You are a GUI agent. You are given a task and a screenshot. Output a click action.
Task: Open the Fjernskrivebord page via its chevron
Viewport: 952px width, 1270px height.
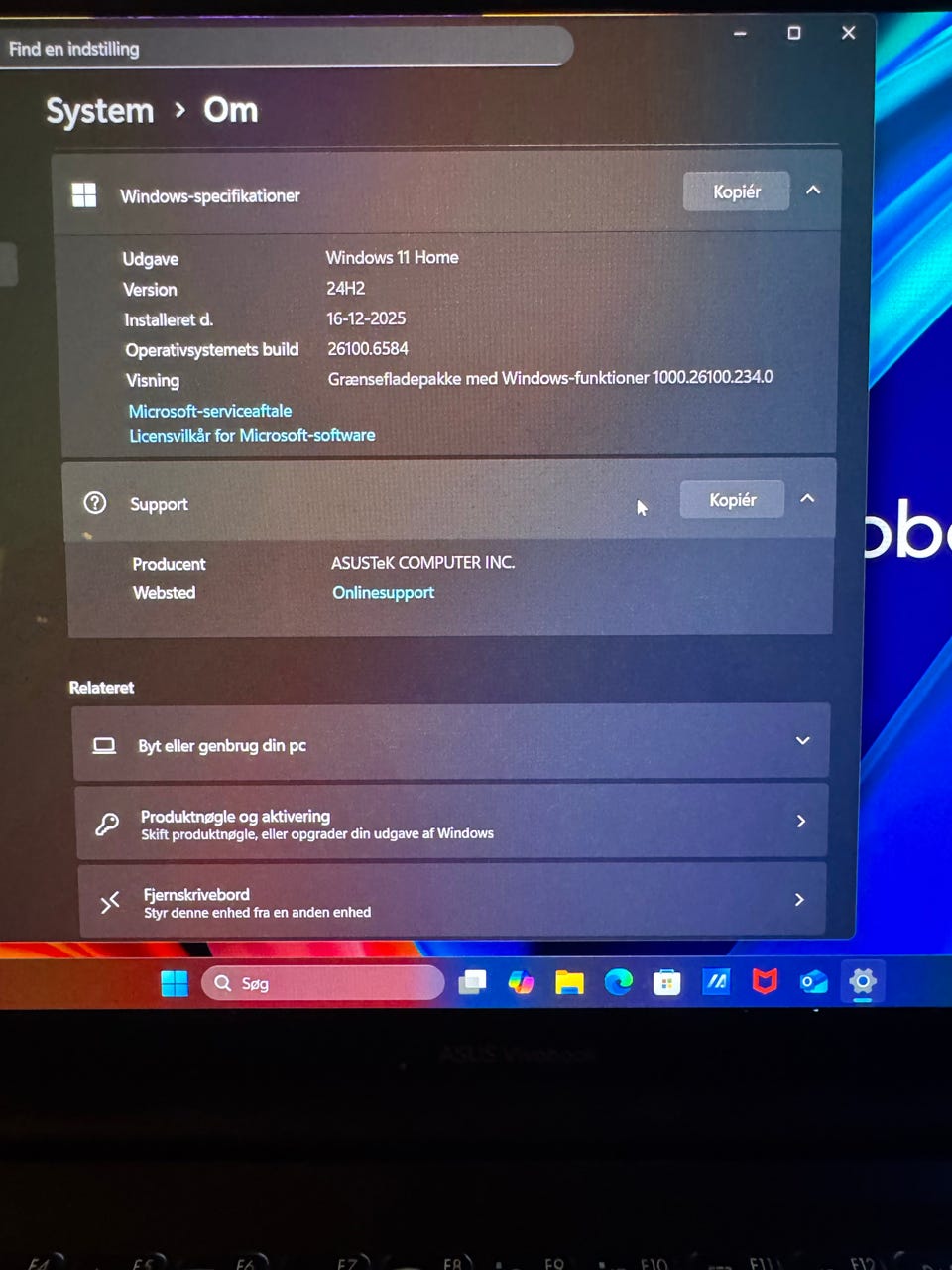coord(799,899)
